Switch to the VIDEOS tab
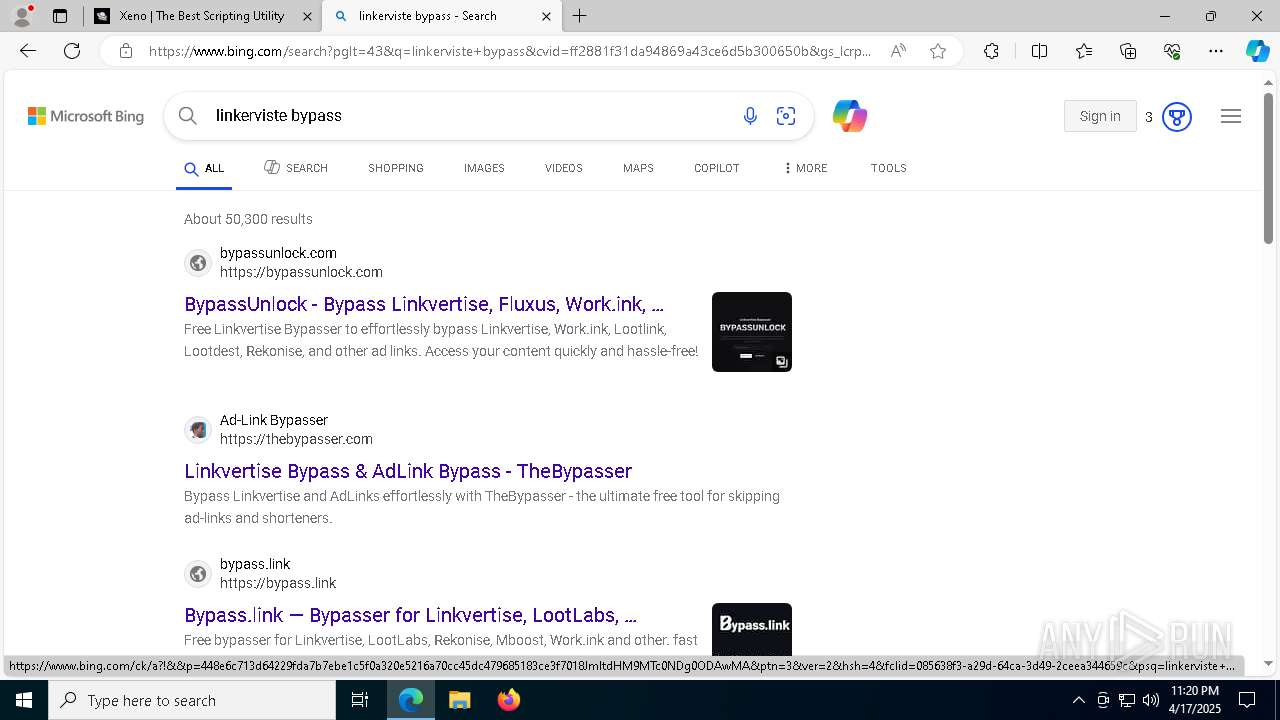 (x=564, y=168)
